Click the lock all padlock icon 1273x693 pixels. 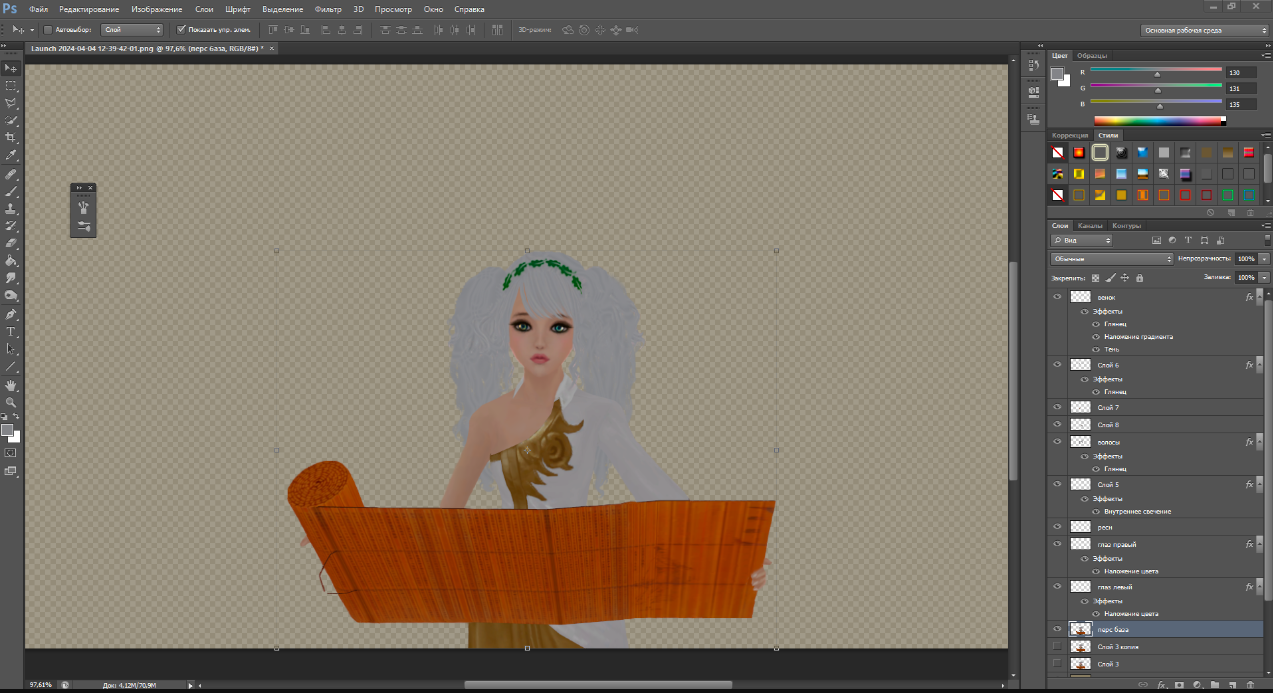1138,277
